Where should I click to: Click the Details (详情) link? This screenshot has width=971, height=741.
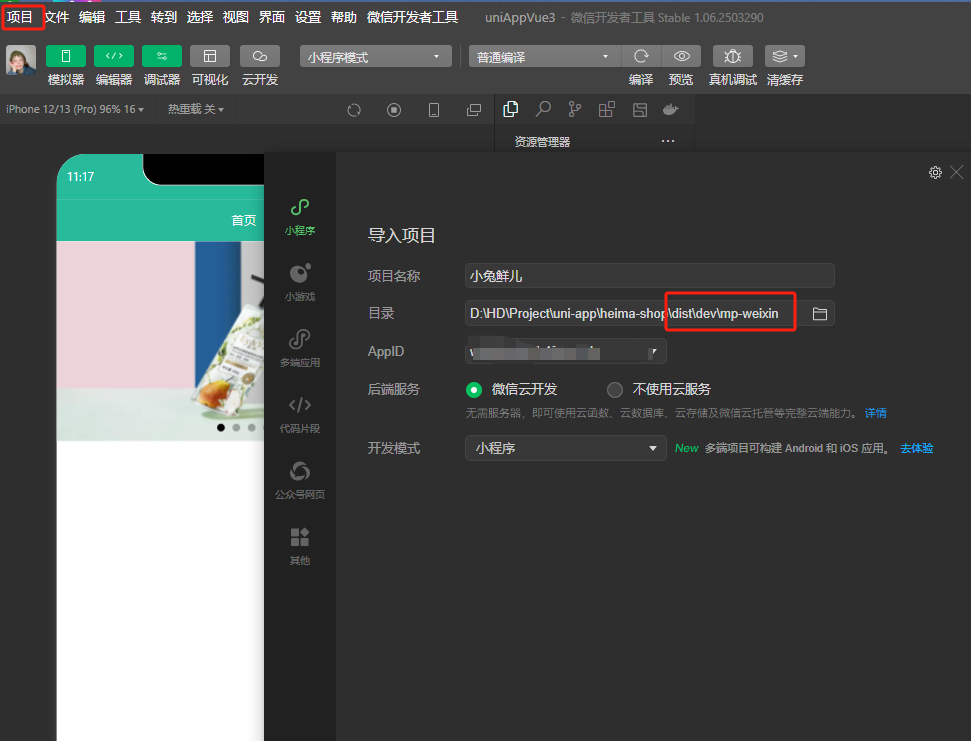coord(875,413)
